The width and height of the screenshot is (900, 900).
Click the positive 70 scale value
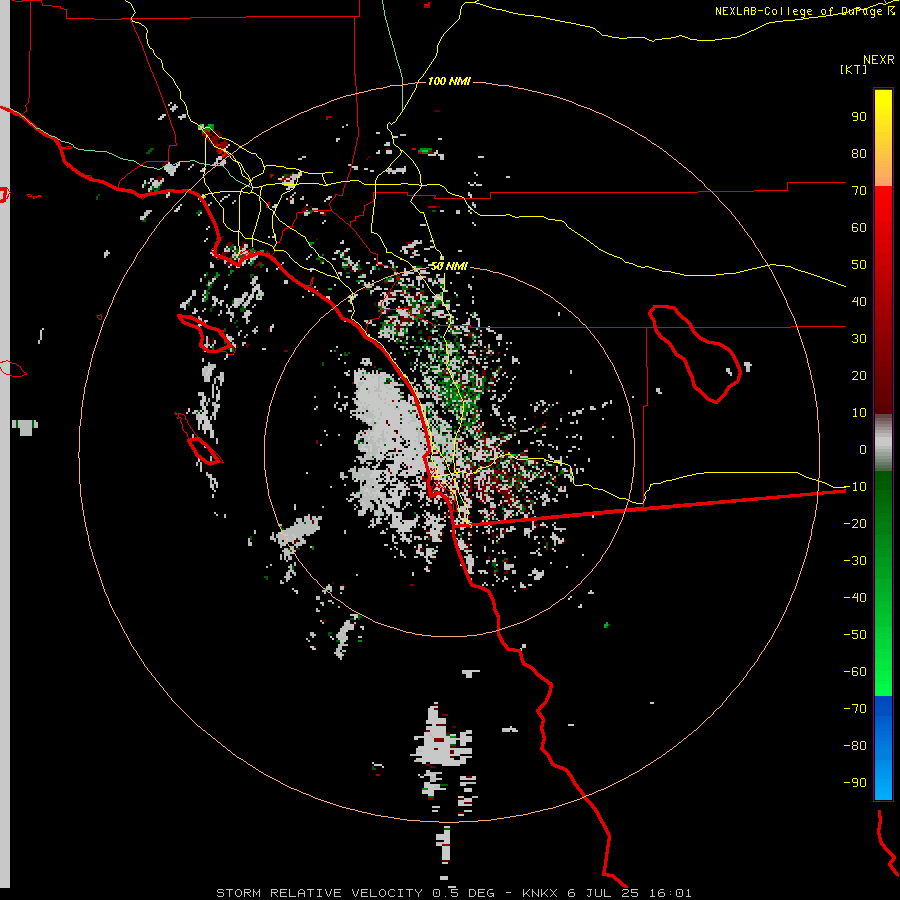tap(859, 191)
